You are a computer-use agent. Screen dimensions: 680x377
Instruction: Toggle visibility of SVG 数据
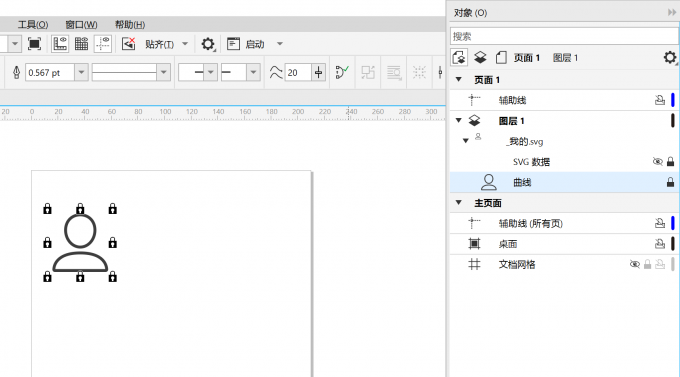click(657, 162)
